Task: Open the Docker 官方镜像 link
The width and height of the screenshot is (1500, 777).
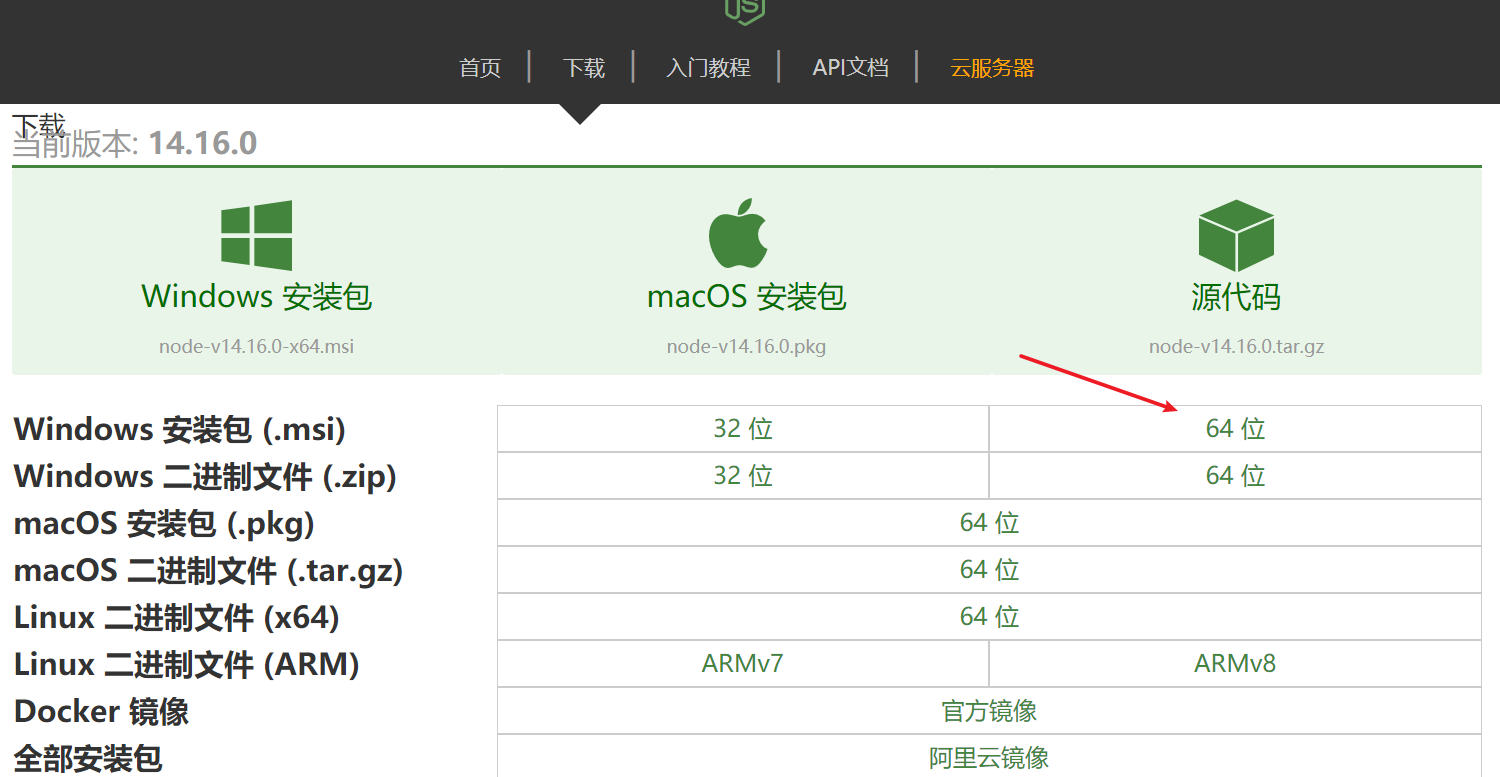Action: pos(989,711)
